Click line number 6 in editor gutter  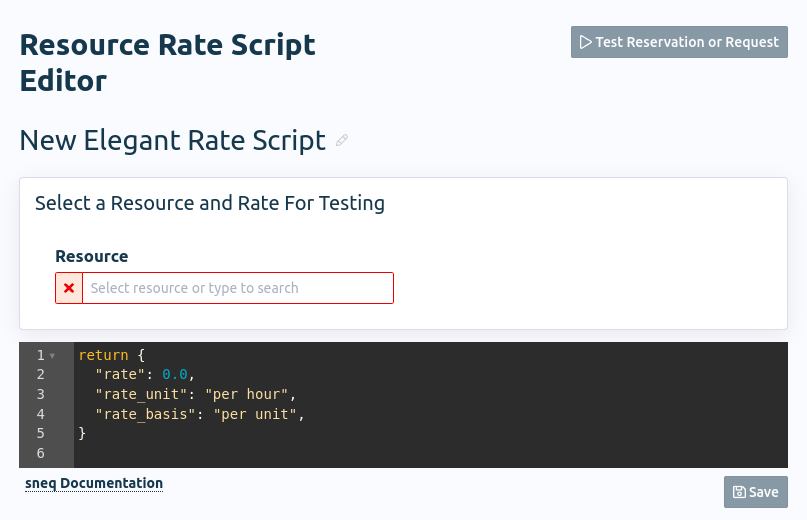pos(41,453)
